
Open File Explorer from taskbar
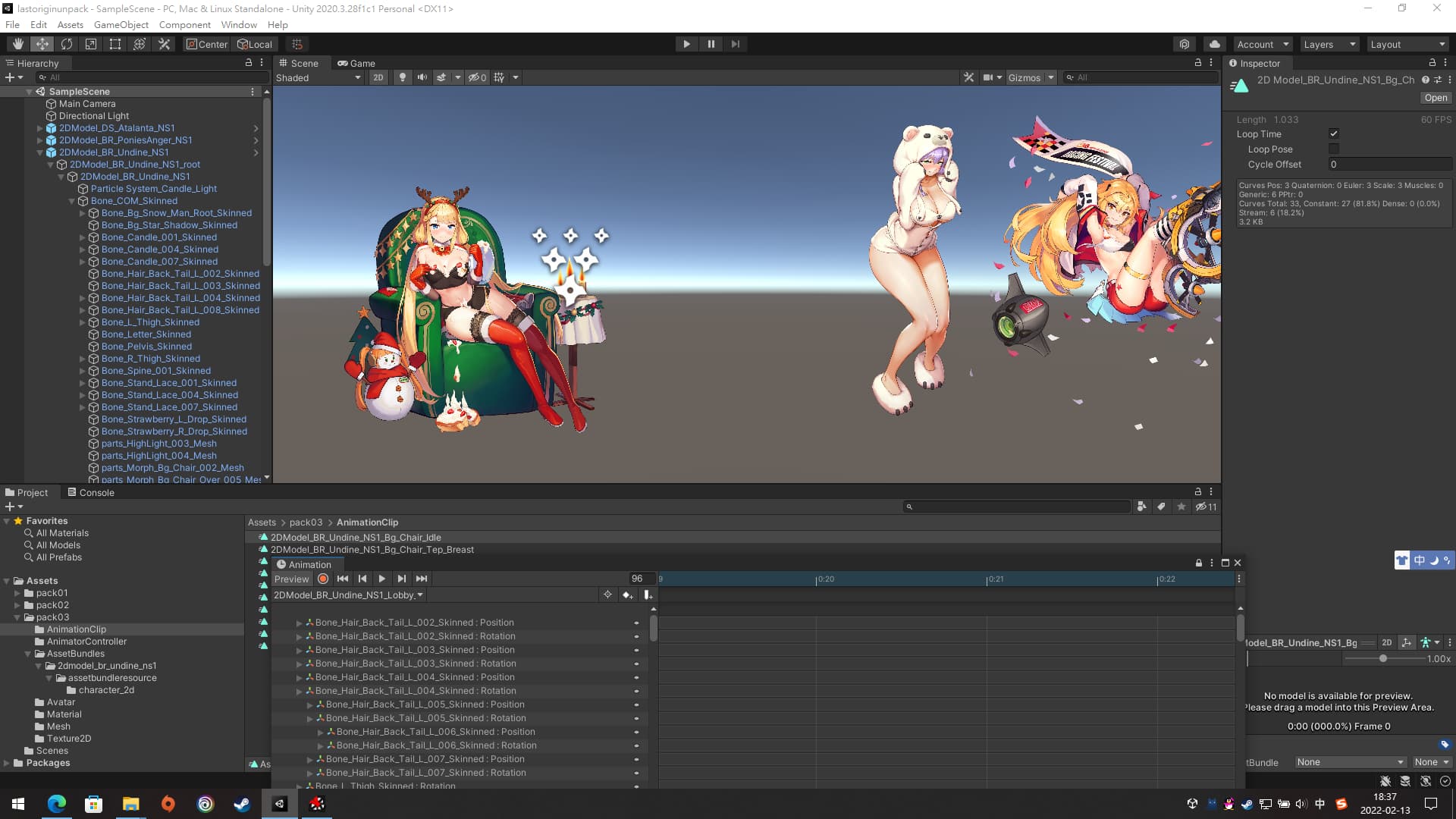(x=131, y=804)
